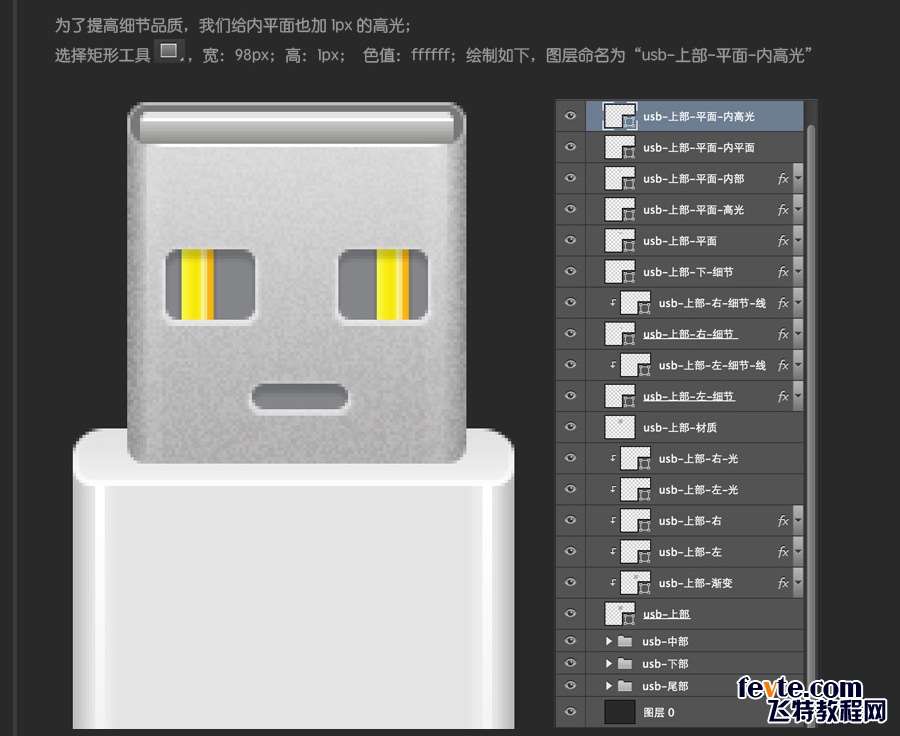Click the rectangle tool icon in the instructions
The width and height of the screenshot is (900, 736).
pyautogui.click(x=169, y=51)
